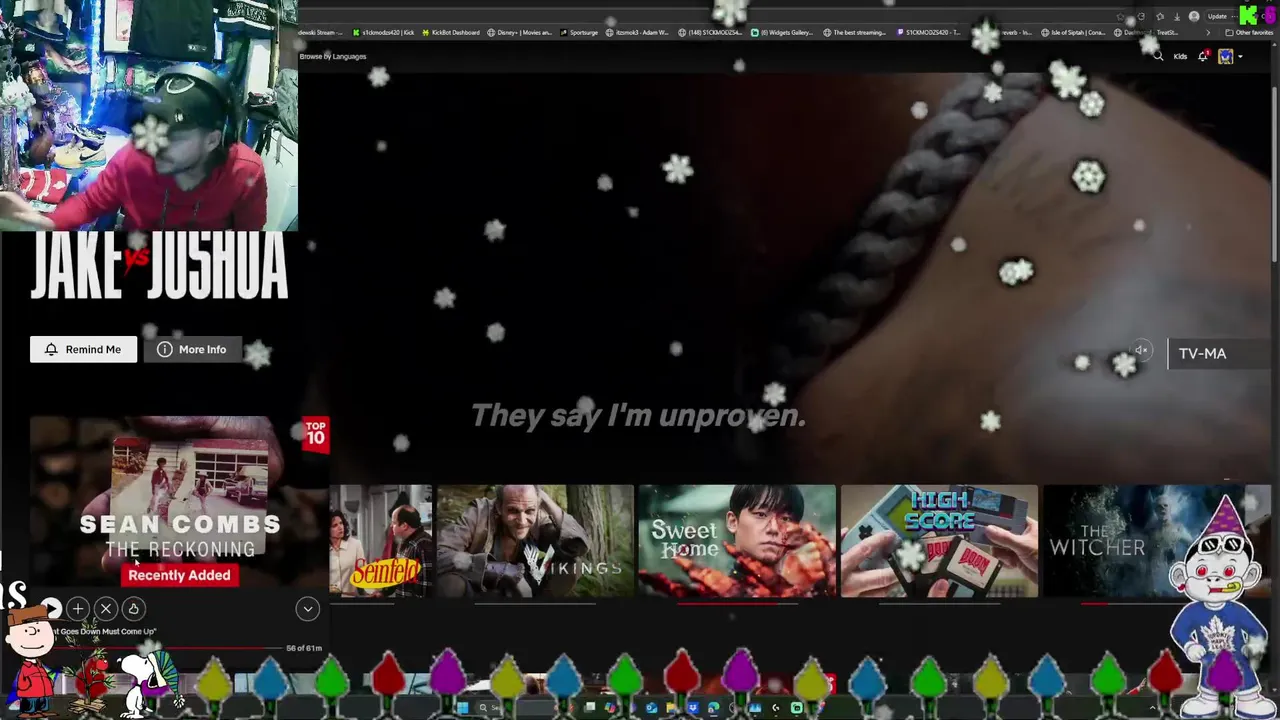1280x720 pixels.
Task: Open the Sweet Home thumbnail
Action: [x=737, y=541]
